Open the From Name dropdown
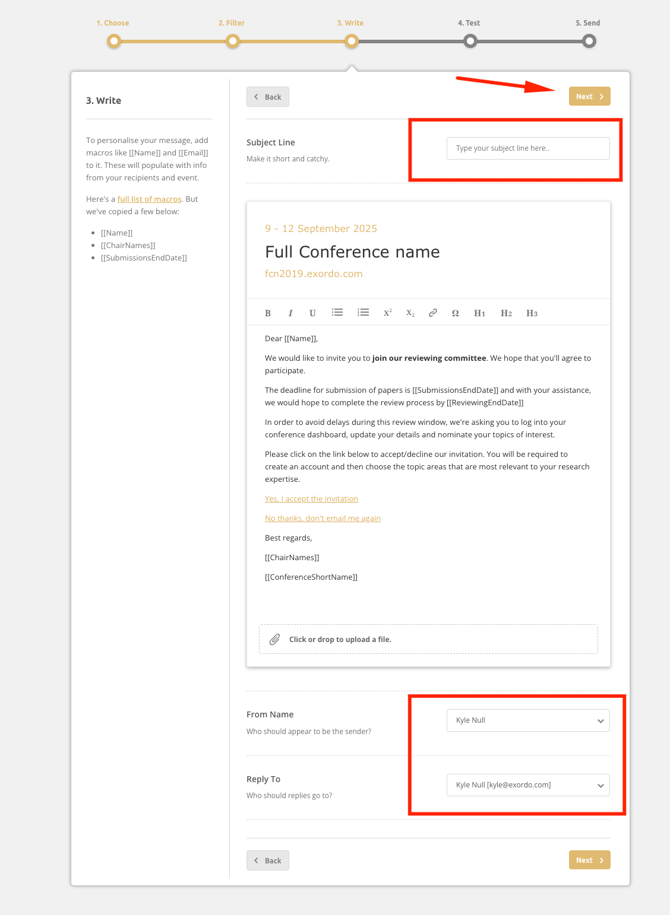670x915 pixels. tap(528, 720)
